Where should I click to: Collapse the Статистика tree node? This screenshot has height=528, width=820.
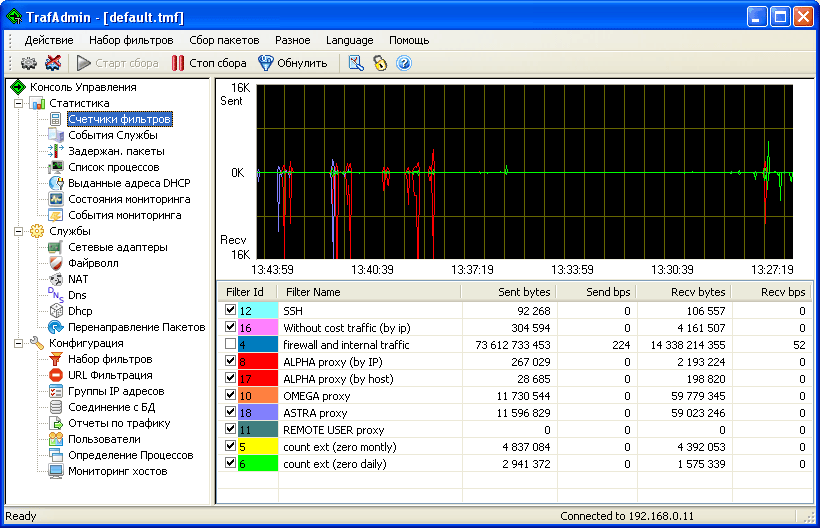coord(18,103)
